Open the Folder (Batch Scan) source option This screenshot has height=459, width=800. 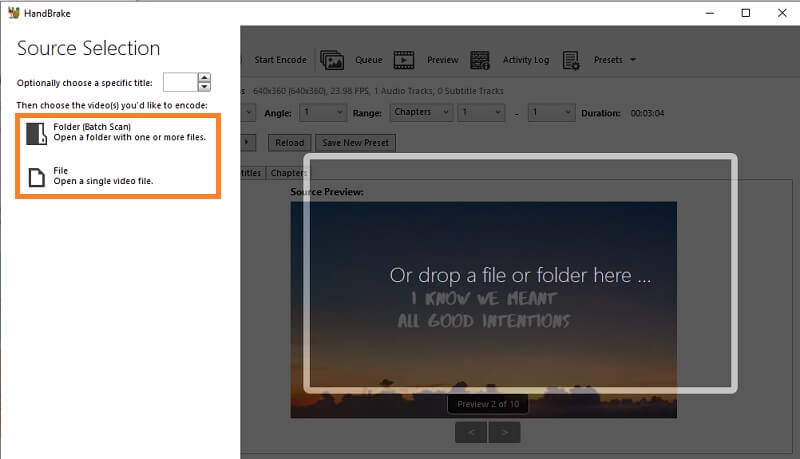coord(115,132)
